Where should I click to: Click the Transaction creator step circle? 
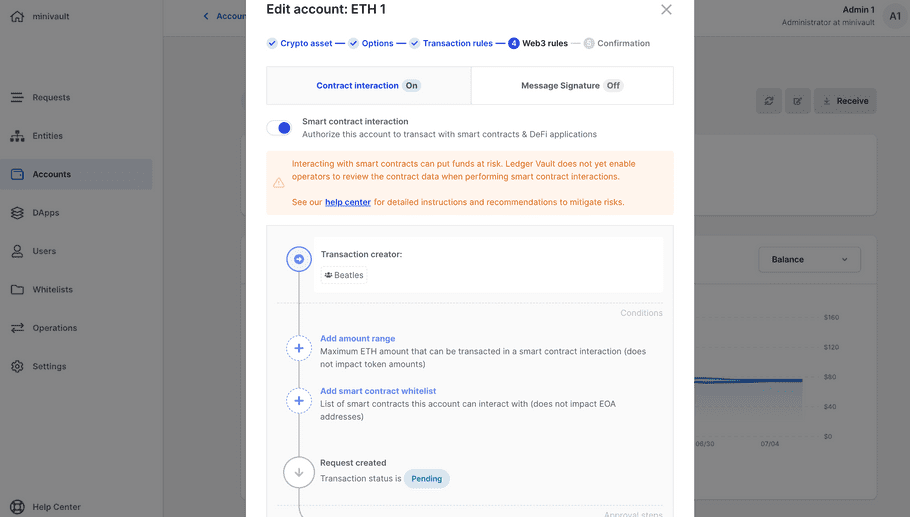tap(299, 259)
